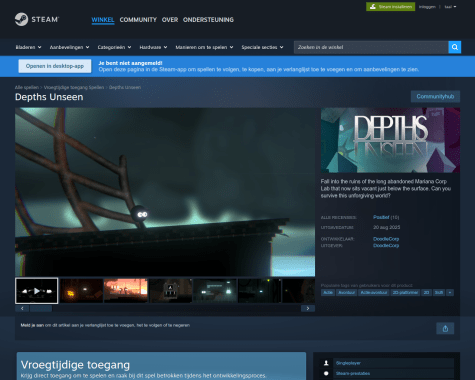Select the dark orange-glow screenshot thumbnail
The height and width of the screenshot is (380, 475).
pos(81,291)
